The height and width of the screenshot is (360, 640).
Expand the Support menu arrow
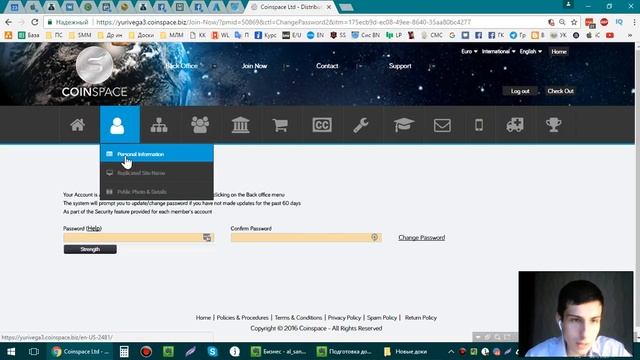pos(433,66)
